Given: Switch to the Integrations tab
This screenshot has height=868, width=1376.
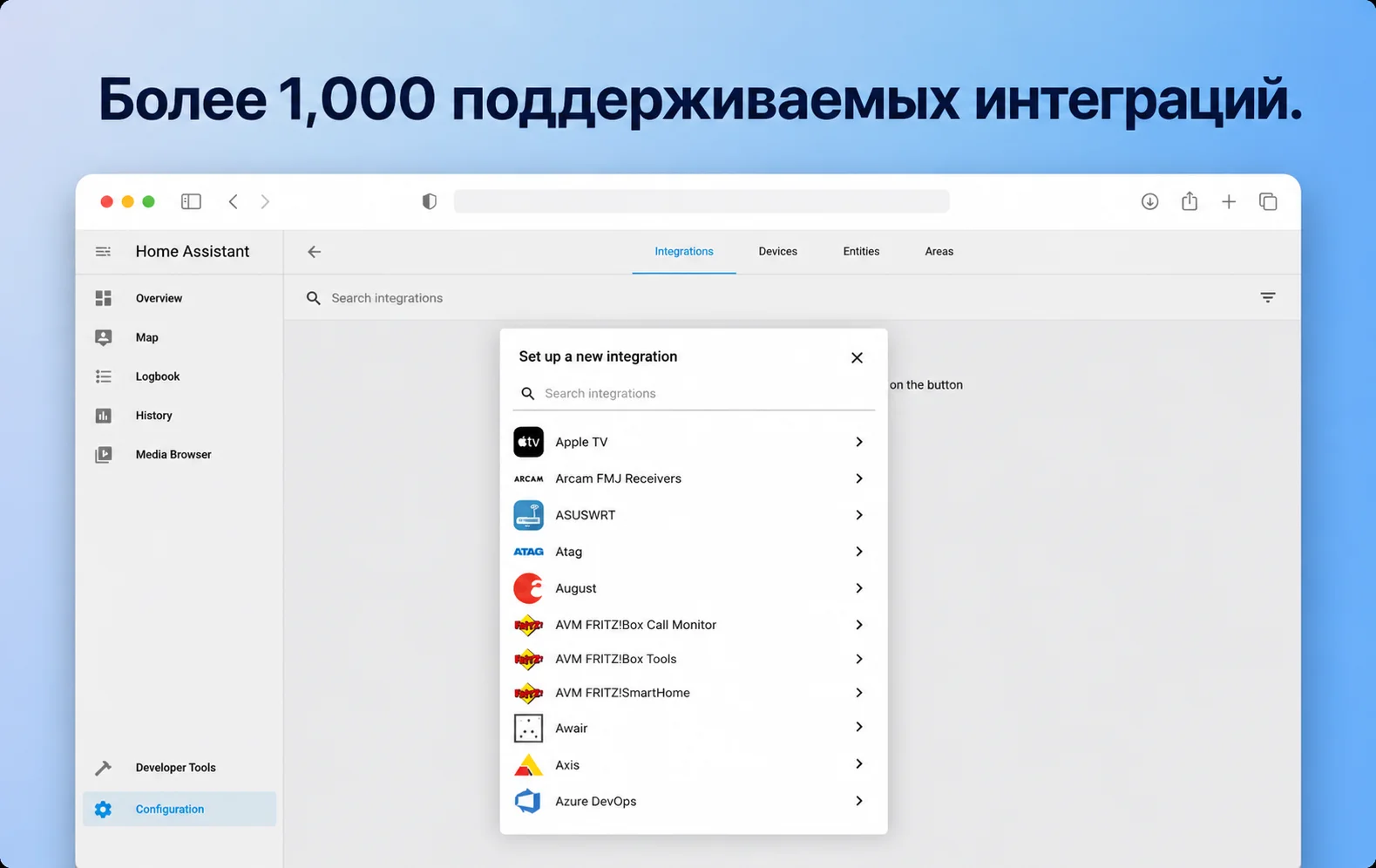Looking at the screenshot, I should click(684, 251).
